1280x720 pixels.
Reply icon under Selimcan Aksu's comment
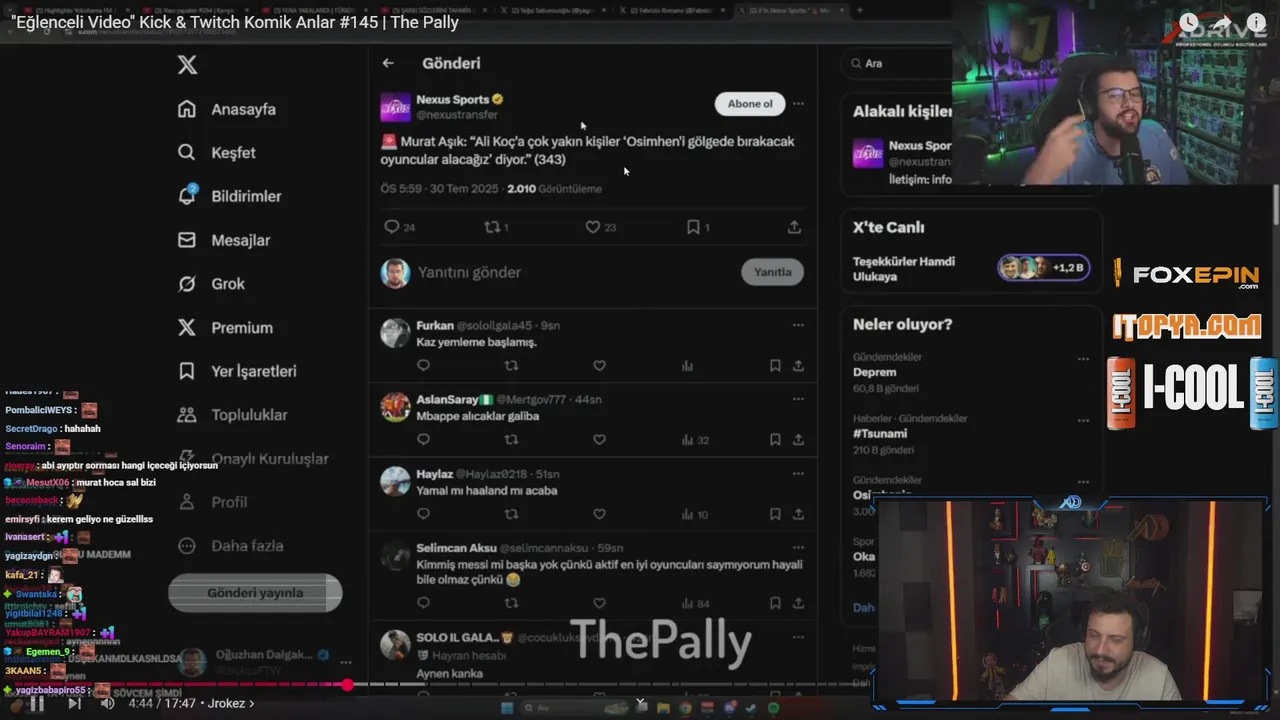click(x=423, y=603)
